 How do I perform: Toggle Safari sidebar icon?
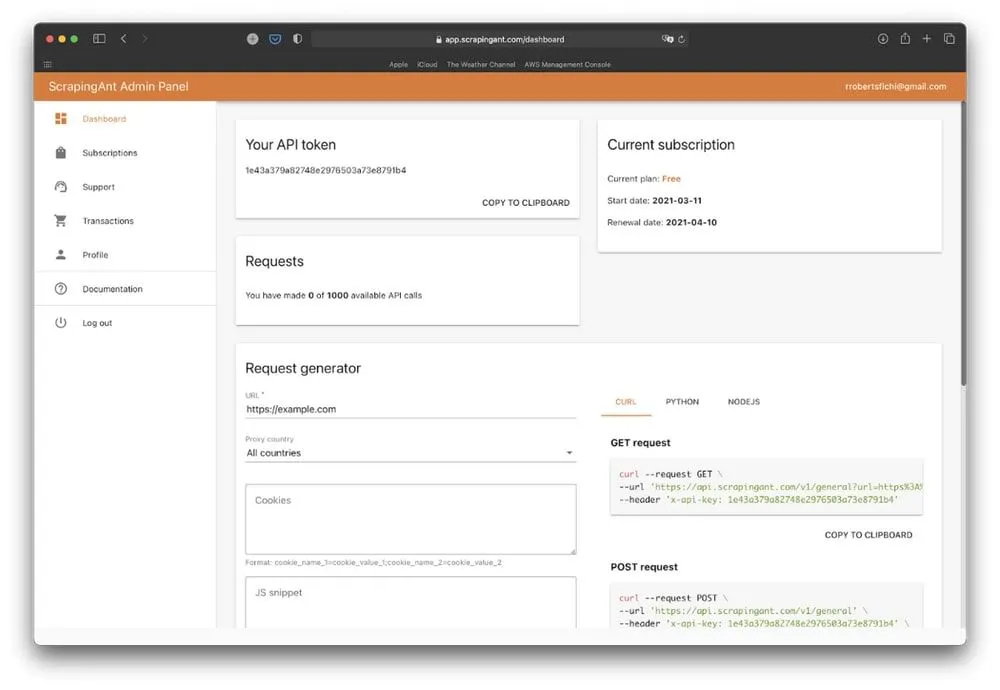point(99,39)
